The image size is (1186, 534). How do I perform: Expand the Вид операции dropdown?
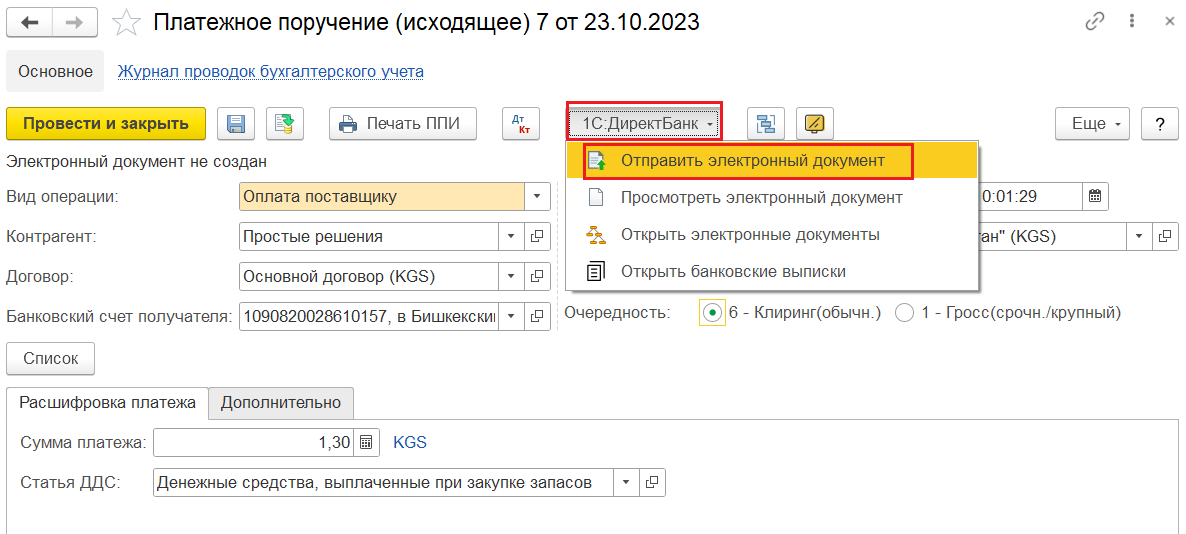pos(537,196)
